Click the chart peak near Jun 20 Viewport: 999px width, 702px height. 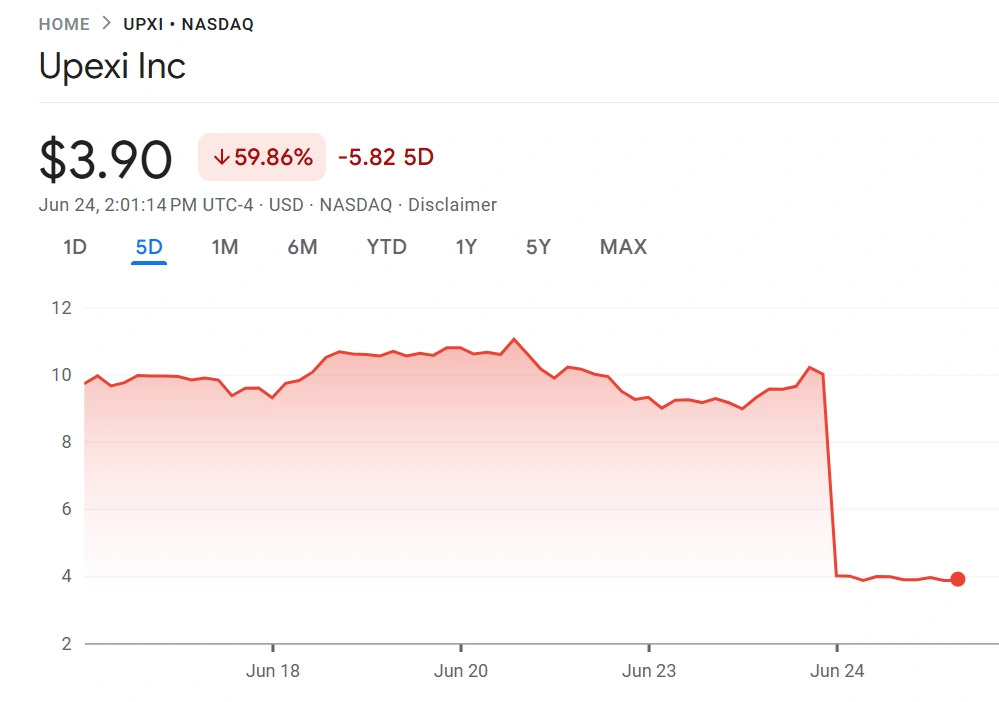[514, 340]
